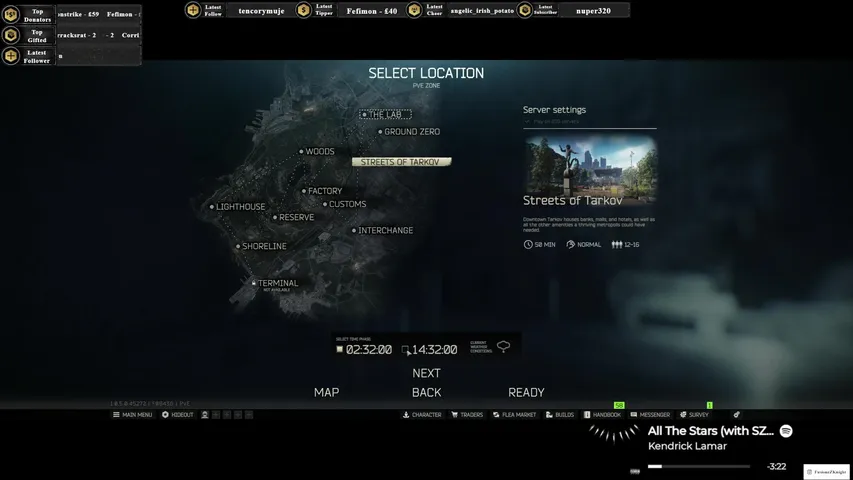Open the Builds tab
The height and width of the screenshot is (480, 853).
[x=560, y=415]
